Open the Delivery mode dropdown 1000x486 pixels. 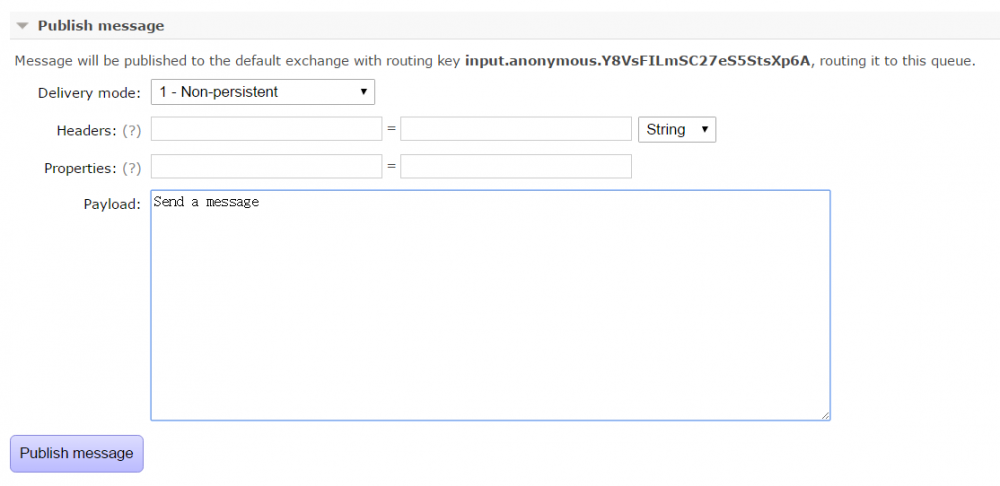pos(263,92)
